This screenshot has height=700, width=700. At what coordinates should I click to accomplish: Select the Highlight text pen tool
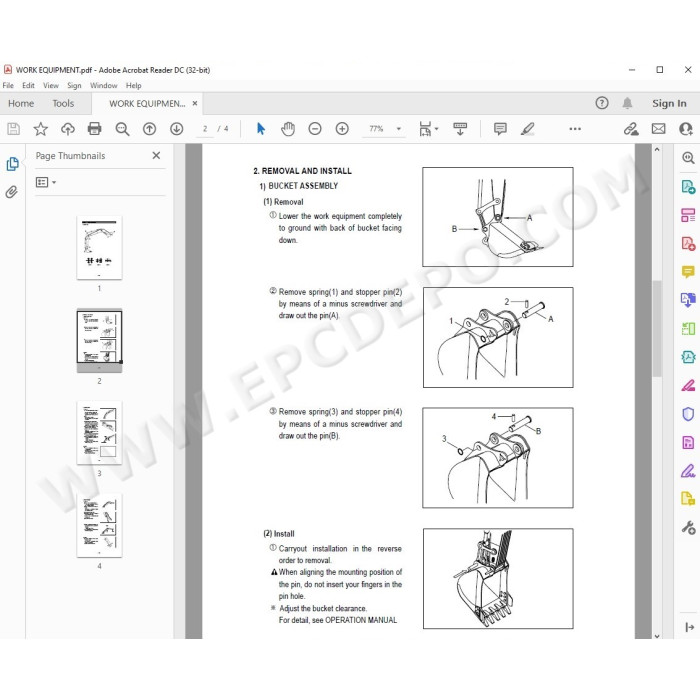coord(527,129)
